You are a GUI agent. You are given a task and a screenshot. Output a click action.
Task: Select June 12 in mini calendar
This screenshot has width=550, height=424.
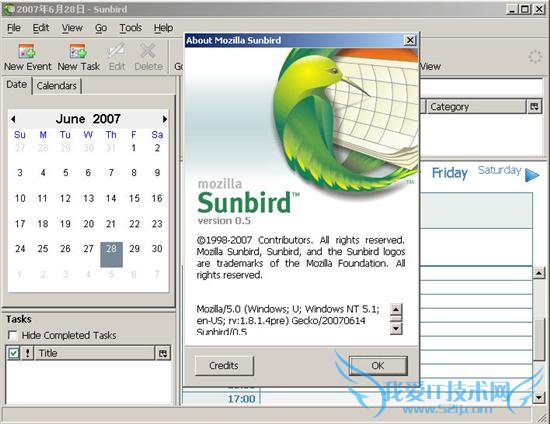click(x=65, y=198)
